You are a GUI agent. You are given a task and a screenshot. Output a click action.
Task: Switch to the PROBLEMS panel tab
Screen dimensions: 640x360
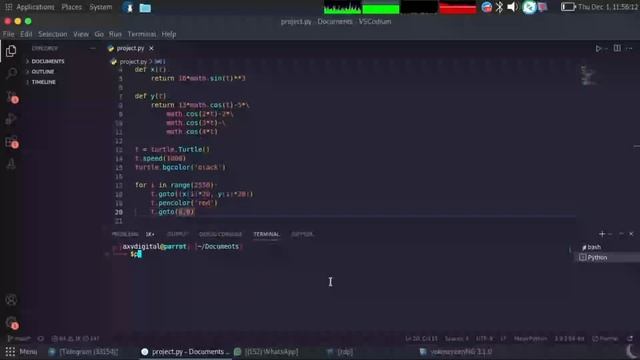[x=125, y=234]
